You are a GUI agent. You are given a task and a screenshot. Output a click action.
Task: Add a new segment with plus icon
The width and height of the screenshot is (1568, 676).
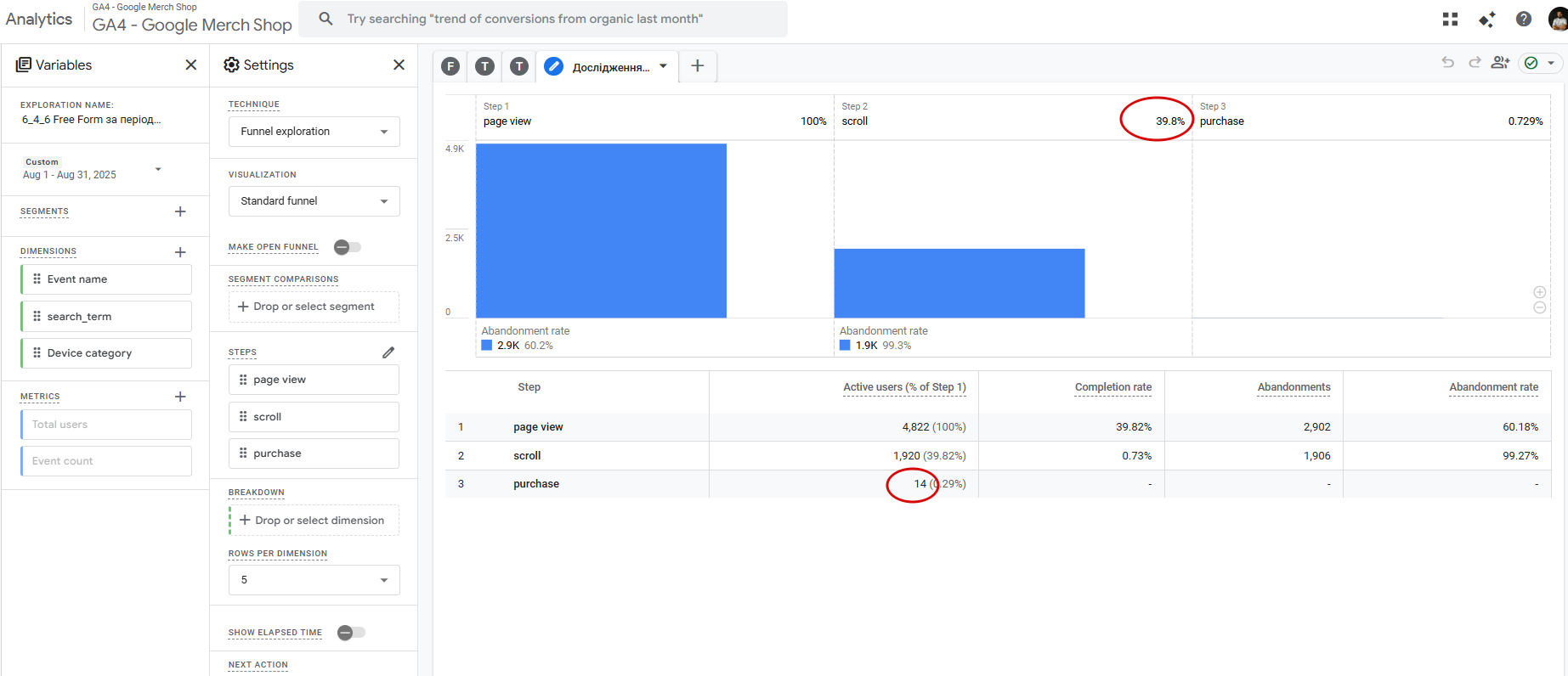click(180, 211)
